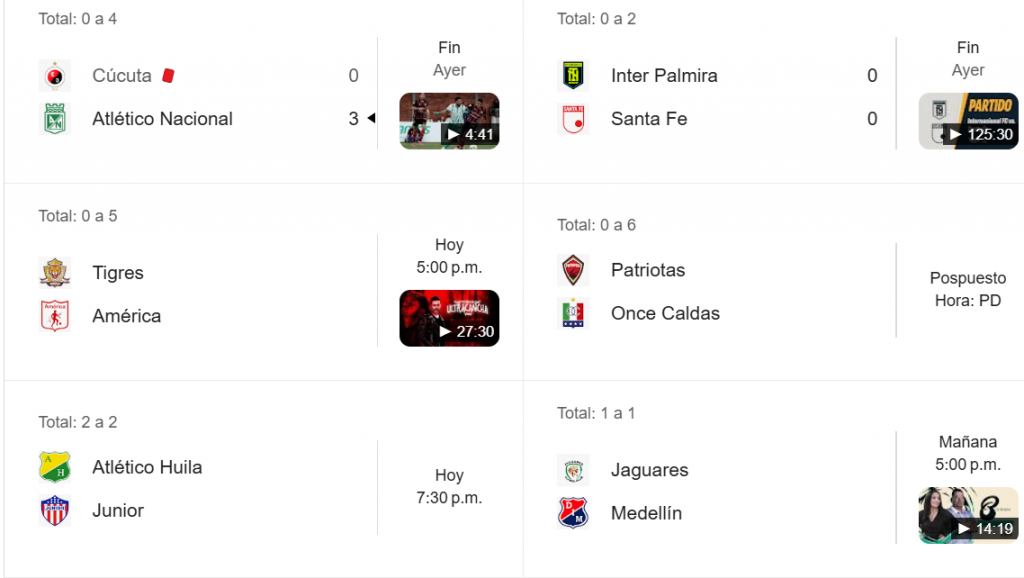Play the 125:30 full match video
This screenshot has width=1024, height=578.
point(968,121)
